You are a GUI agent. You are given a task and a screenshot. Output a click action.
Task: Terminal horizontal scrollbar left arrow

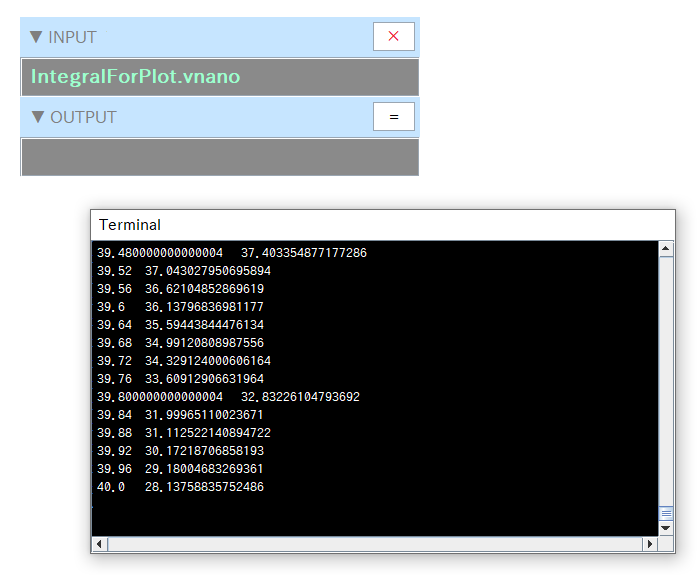[x=99, y=544]
